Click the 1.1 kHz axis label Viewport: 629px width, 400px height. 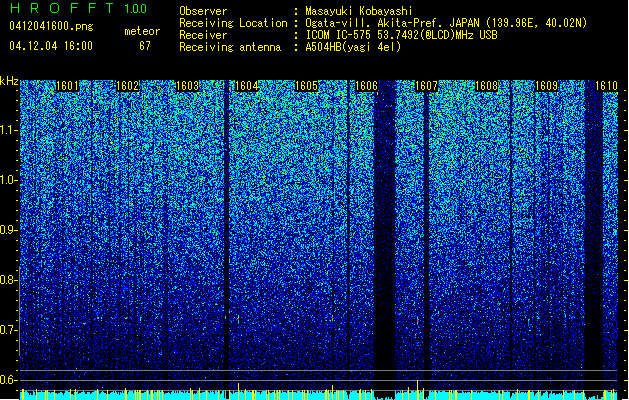(9, 130)
